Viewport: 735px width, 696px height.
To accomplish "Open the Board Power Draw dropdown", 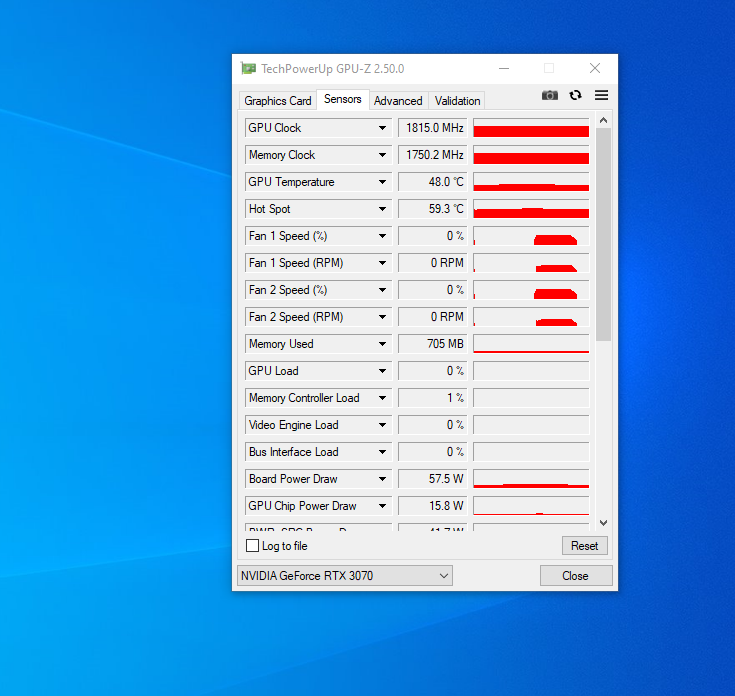I will coord(382,479).
